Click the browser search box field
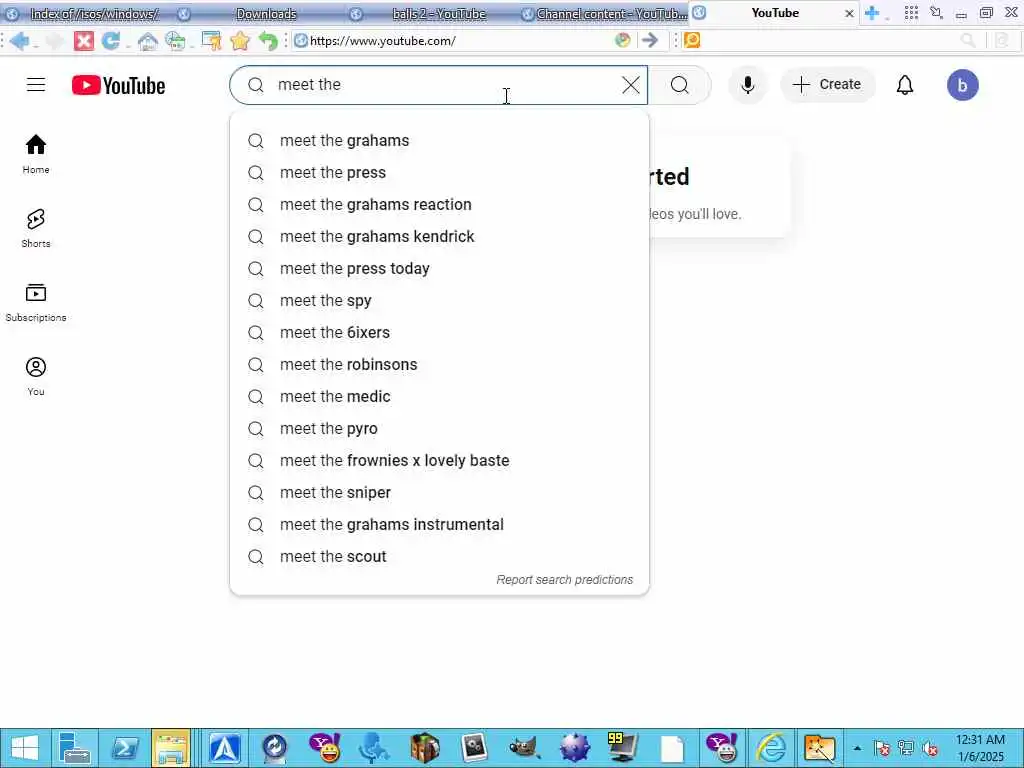 [829, 40]
